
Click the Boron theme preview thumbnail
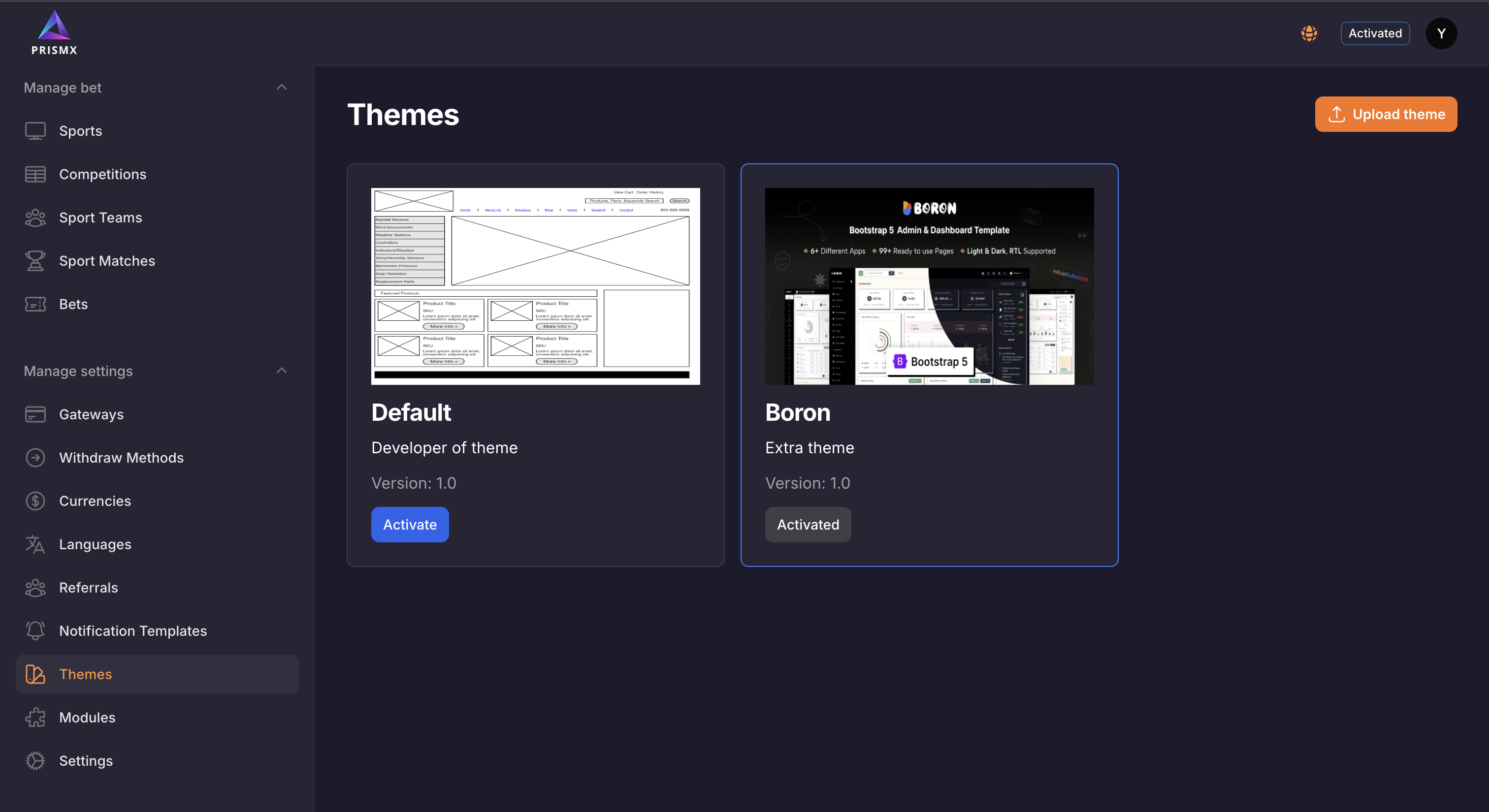tap(929, 286)
